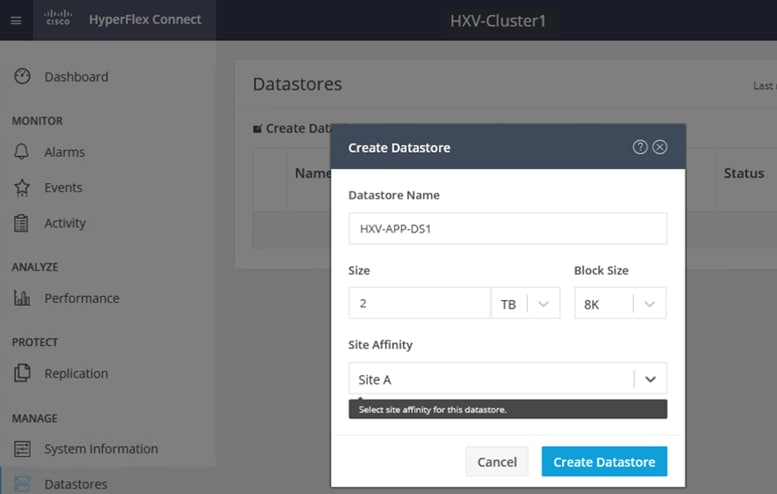Open Dashboard via its gauge icon
Viewport: 777px width, 494px height.
tap(22, 77)
